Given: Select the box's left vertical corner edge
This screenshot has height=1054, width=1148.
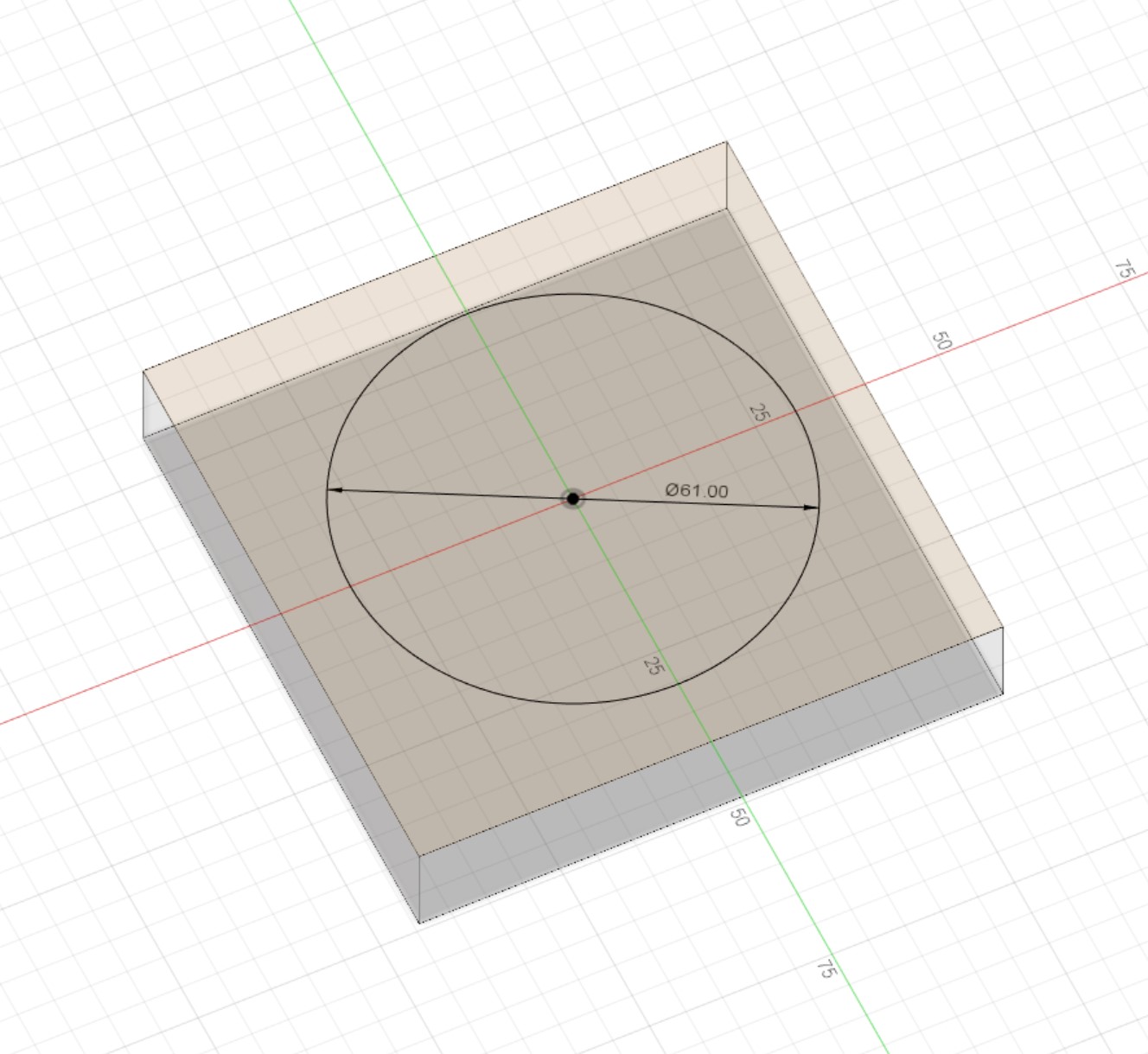Looking at the screenshot, I should (x=143, y=404).
